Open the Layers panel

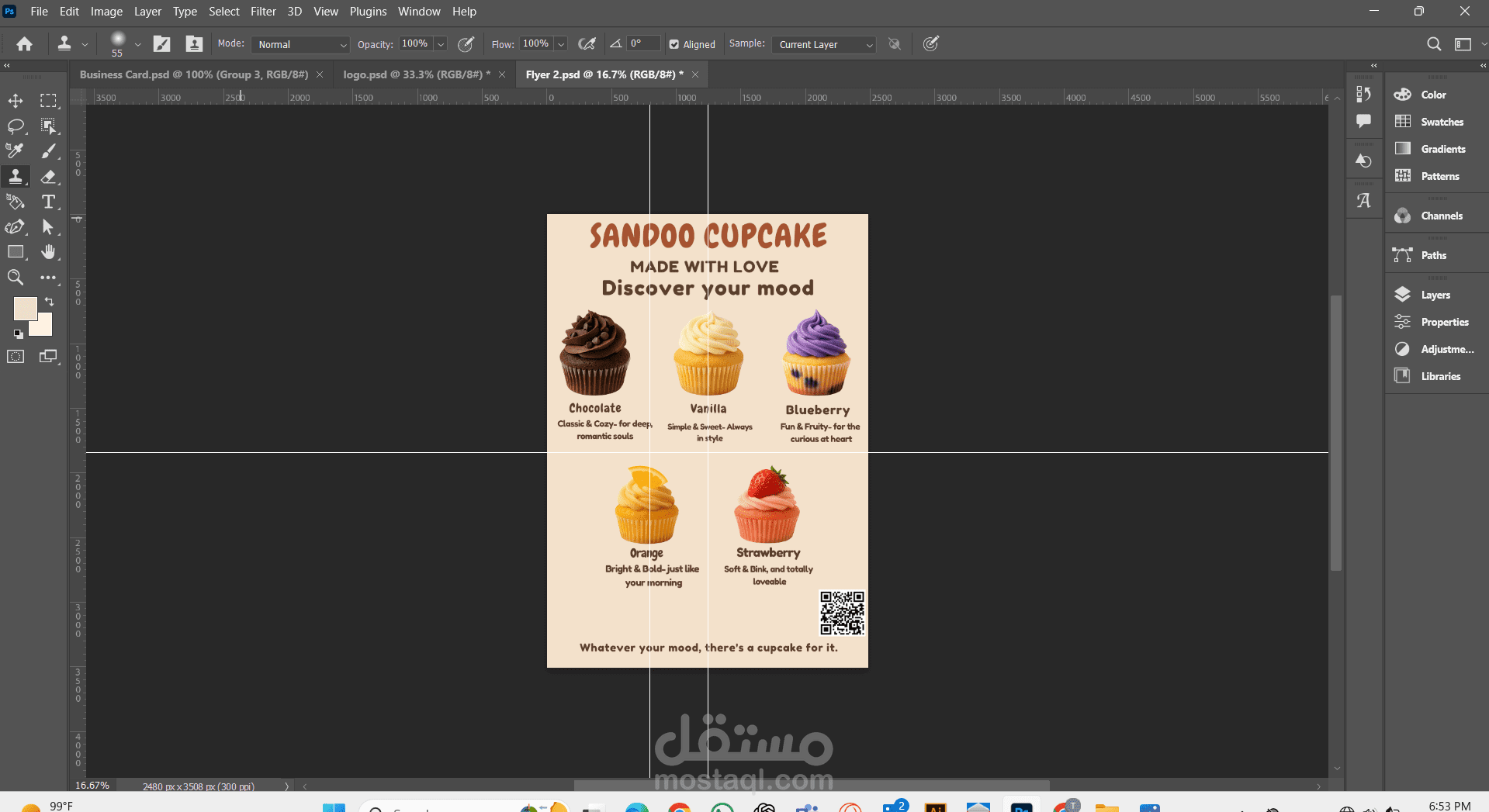[x=1435, y=295]
